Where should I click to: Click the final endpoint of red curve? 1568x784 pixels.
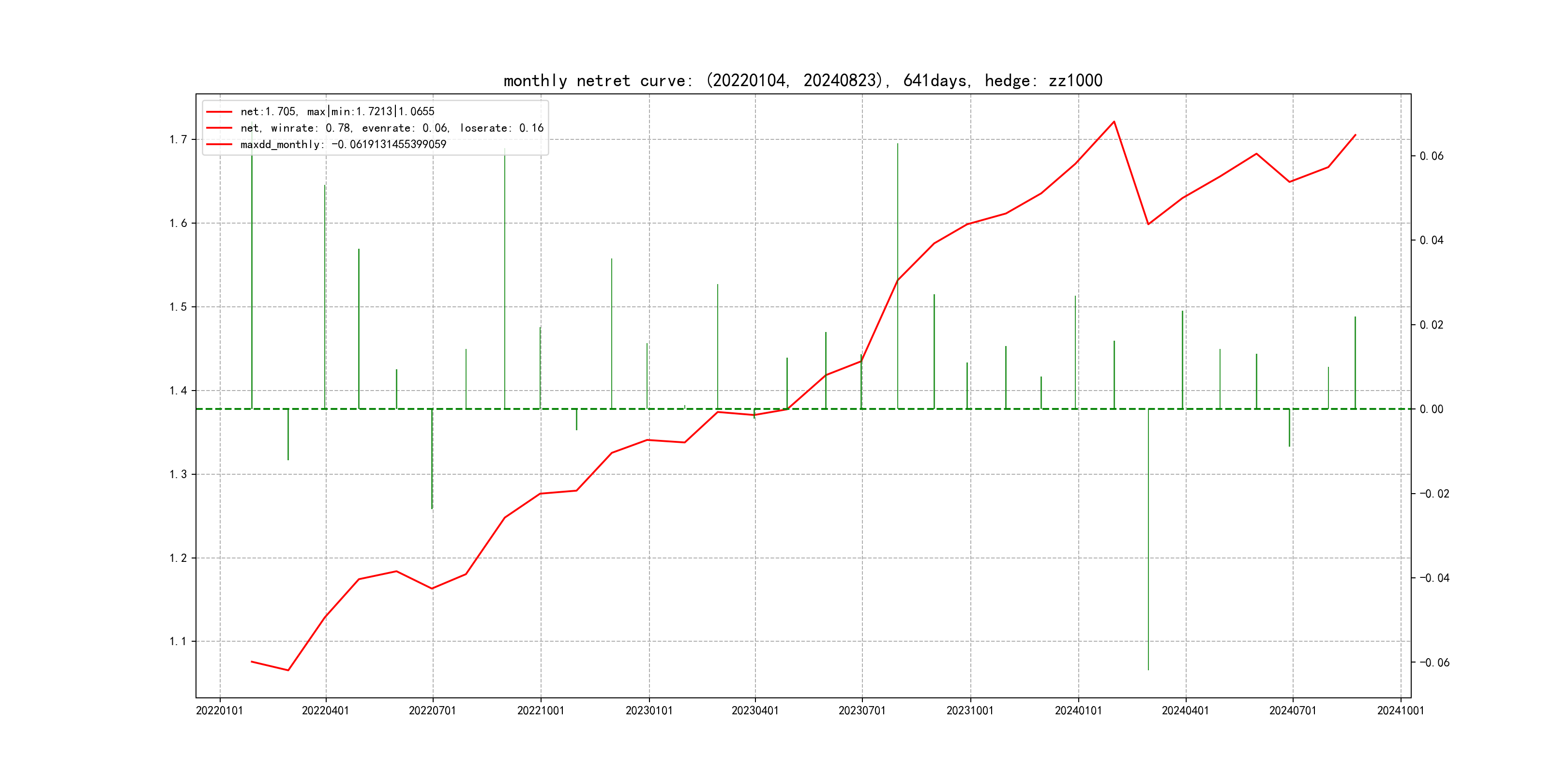pos(1356,135)
